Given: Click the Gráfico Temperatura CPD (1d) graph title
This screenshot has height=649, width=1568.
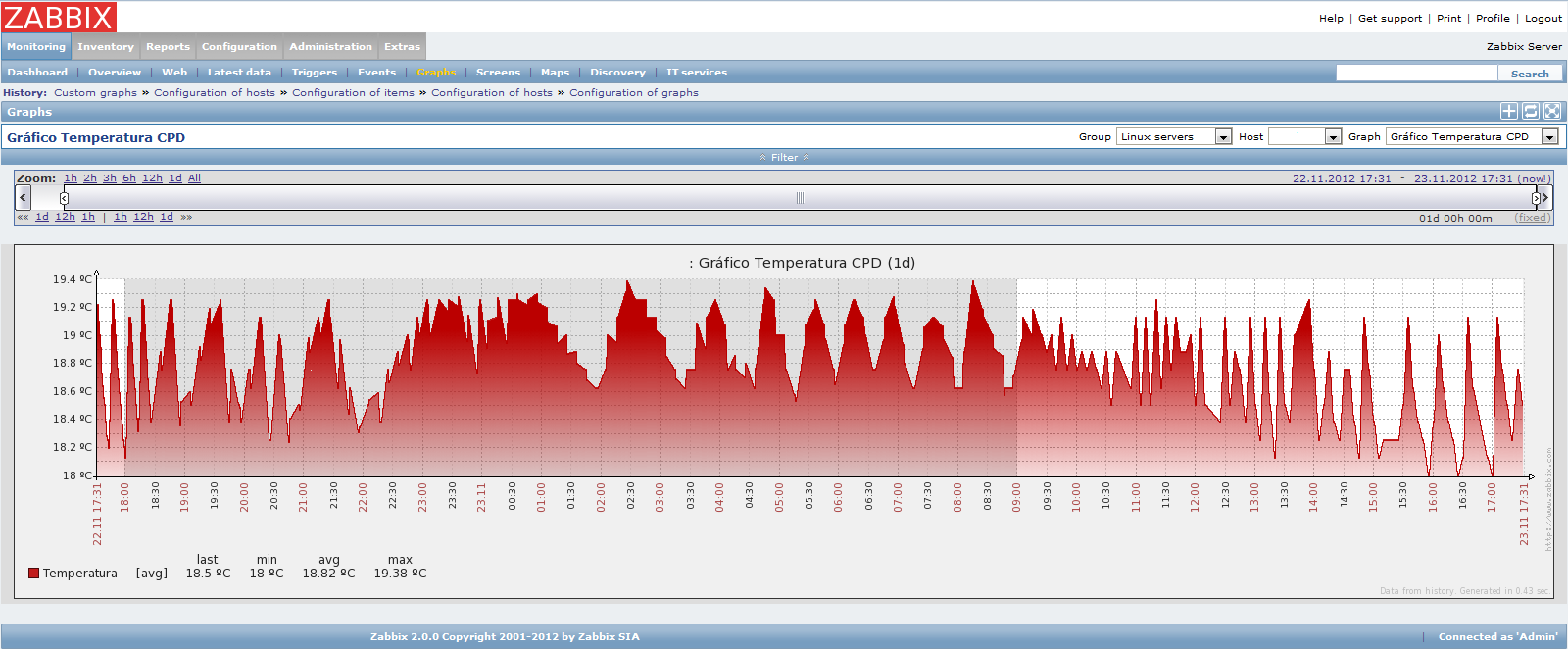Looking at the screenshot, I should (x=802, y=263).
